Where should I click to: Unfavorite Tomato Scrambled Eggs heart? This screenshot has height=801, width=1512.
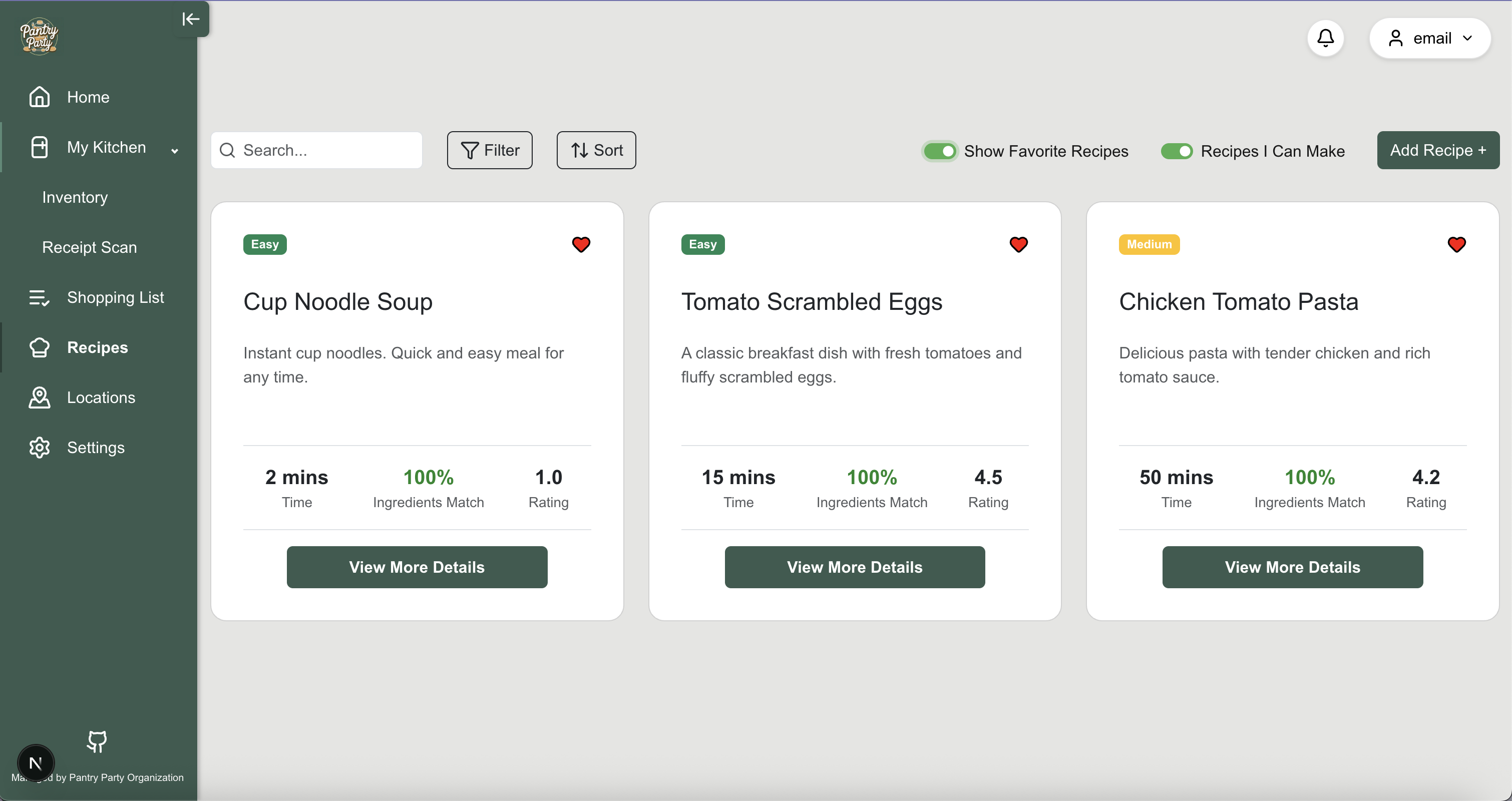(x=1018, y=244)
